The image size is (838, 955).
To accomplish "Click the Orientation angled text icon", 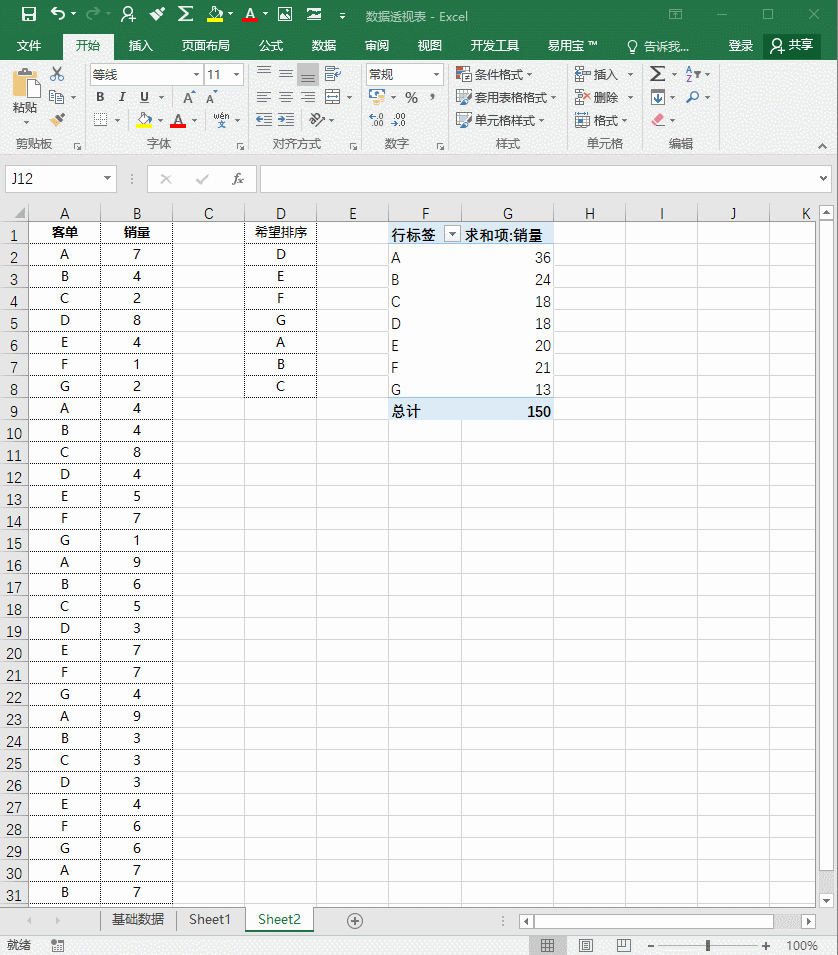I will tap(317, 119).
